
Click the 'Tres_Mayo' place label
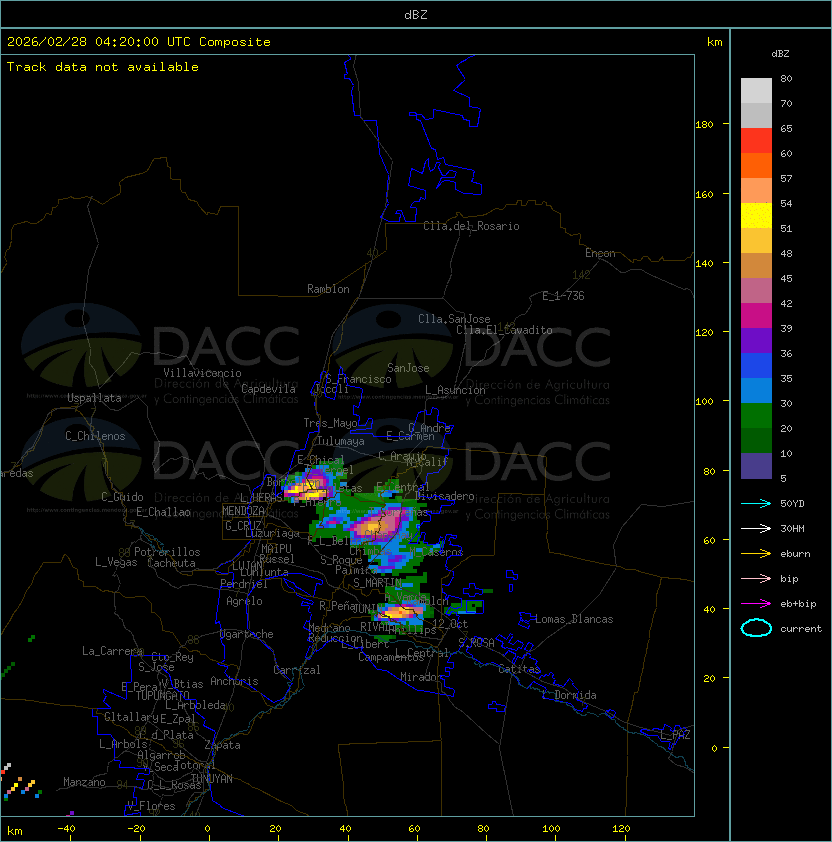pos(330,423)
